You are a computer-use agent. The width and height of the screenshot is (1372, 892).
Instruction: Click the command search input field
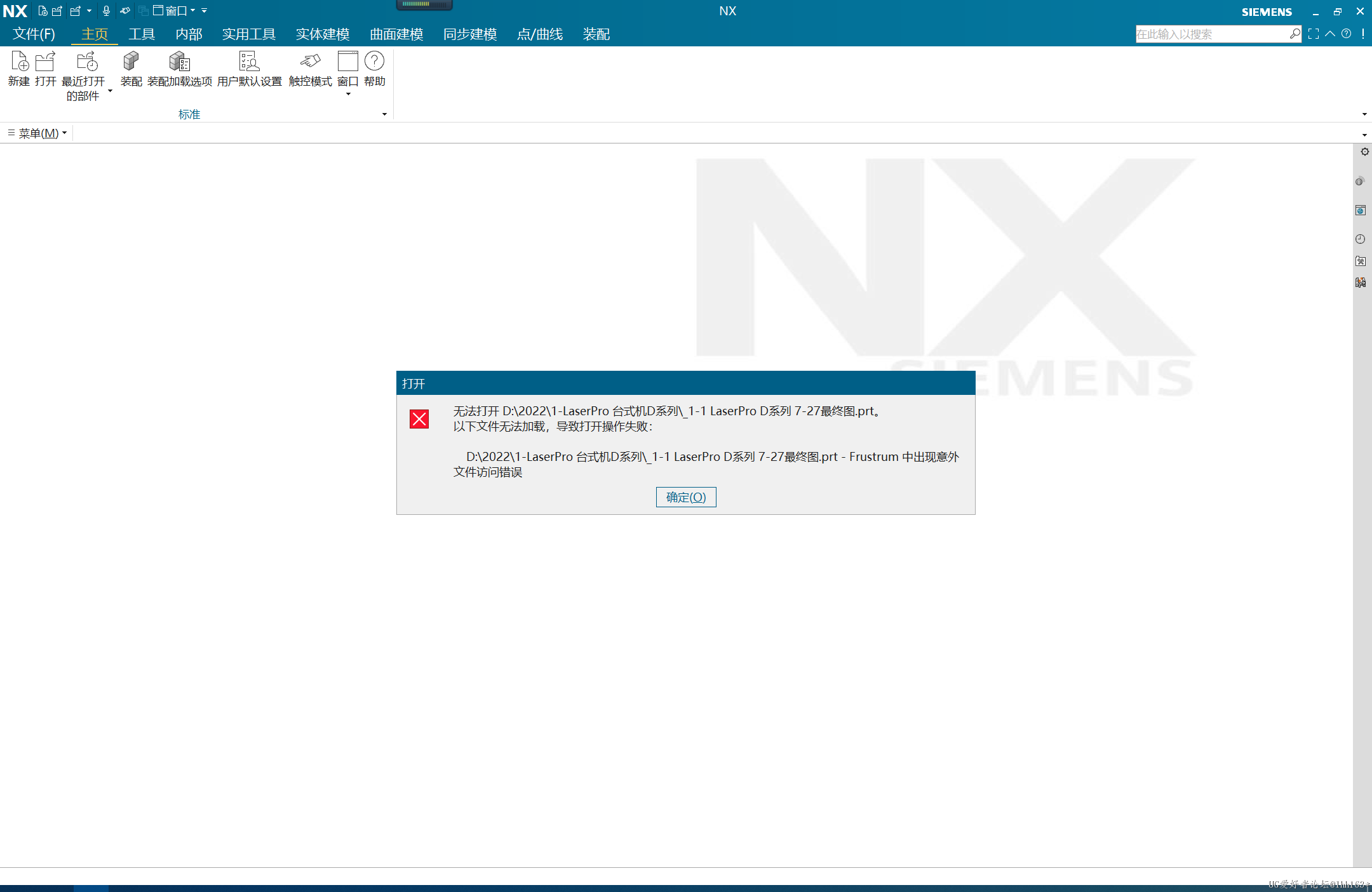click(x=1211, y=34)
